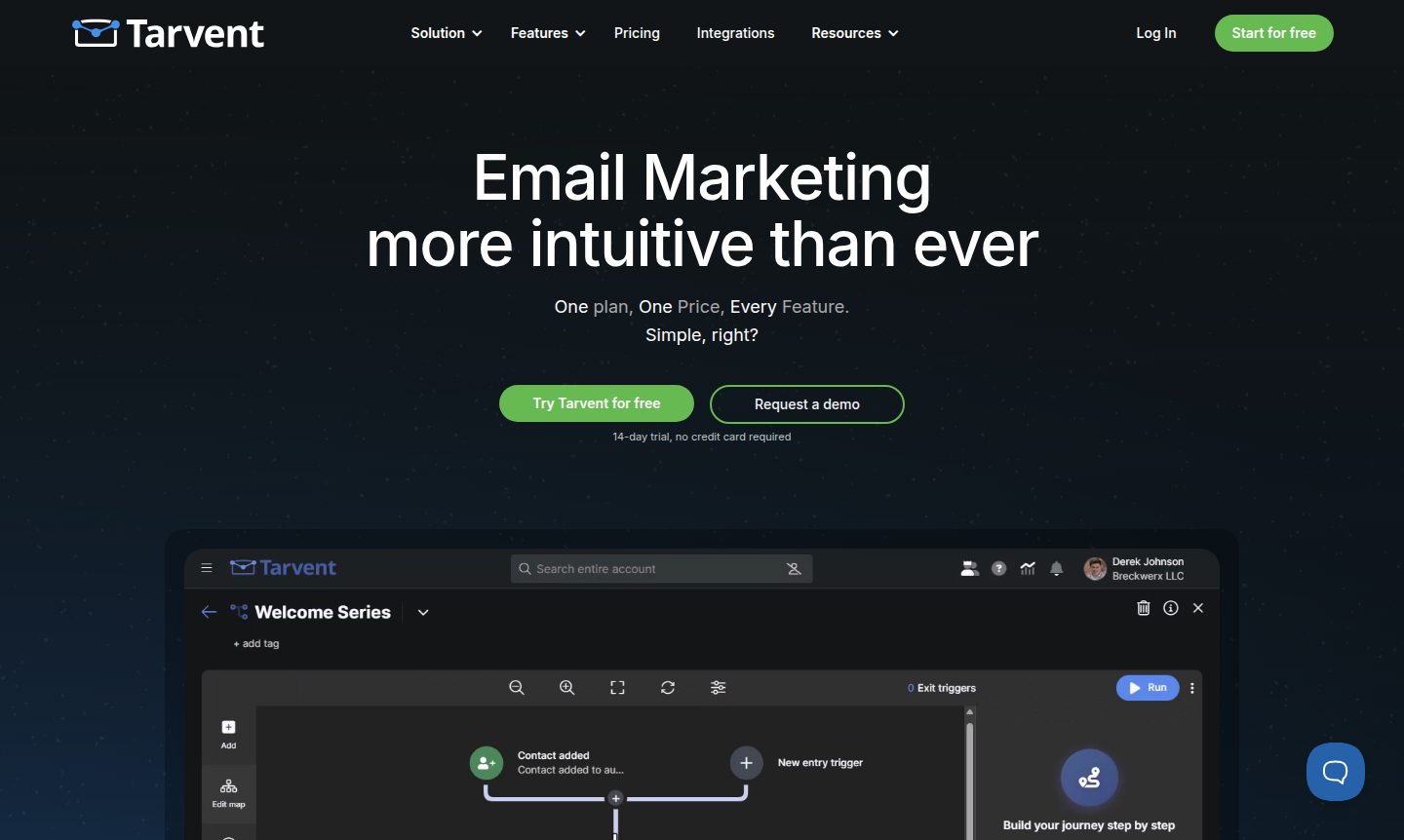
Task: Click the hamburger menu icon
Action: tap(207, 568)
